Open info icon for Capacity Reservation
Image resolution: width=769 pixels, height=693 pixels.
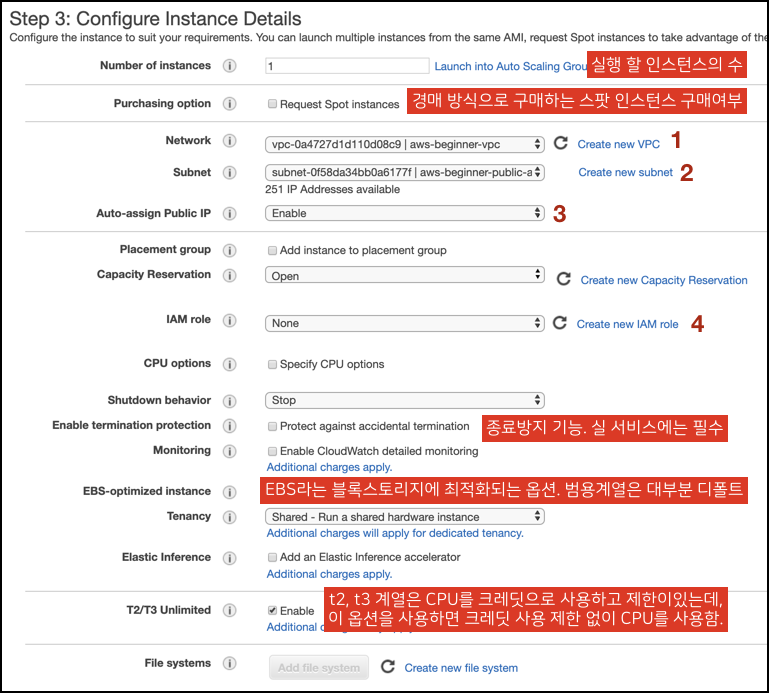coord(230,275)
